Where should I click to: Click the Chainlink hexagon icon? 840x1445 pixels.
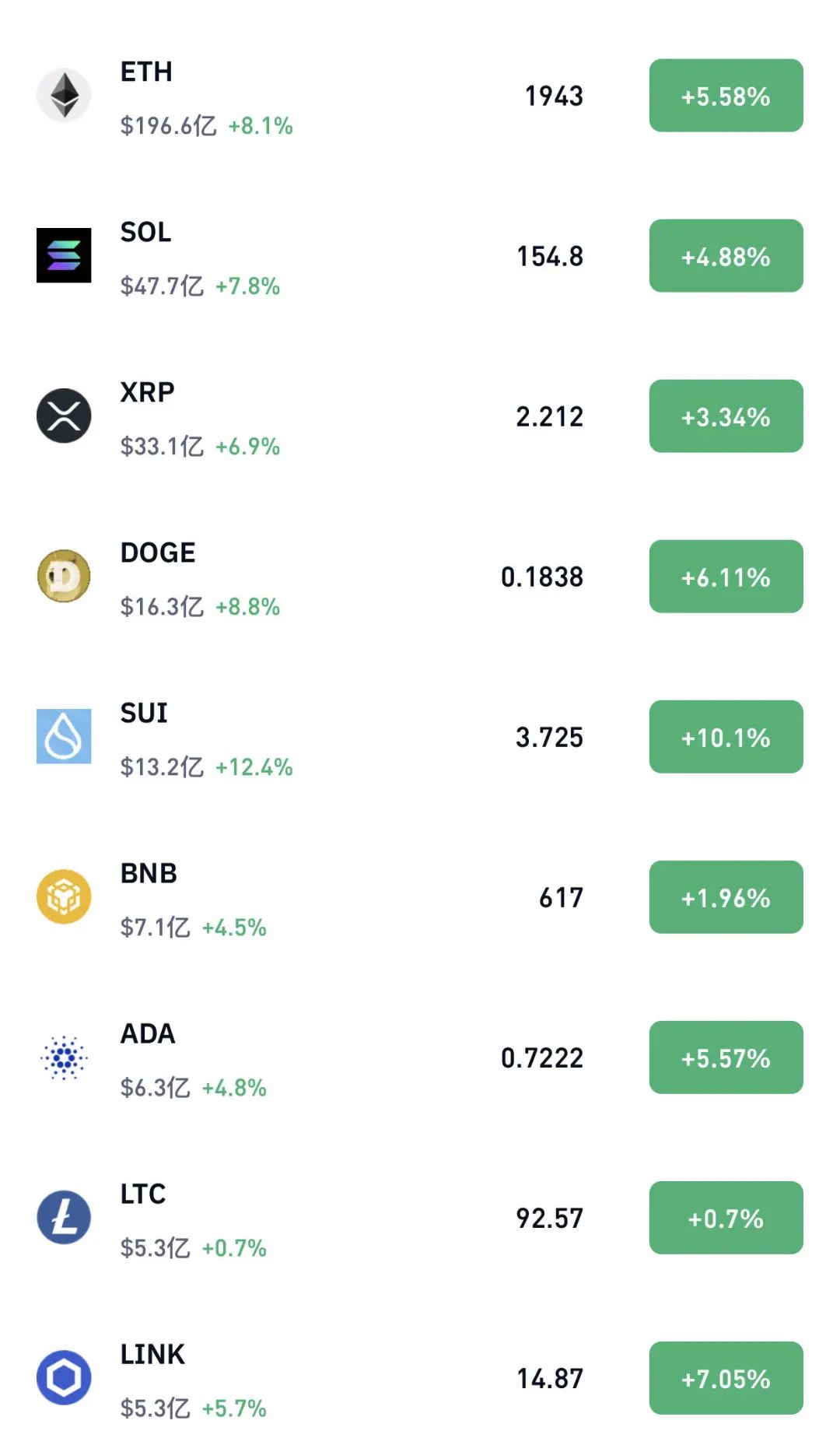click(x=64, y=1377)
